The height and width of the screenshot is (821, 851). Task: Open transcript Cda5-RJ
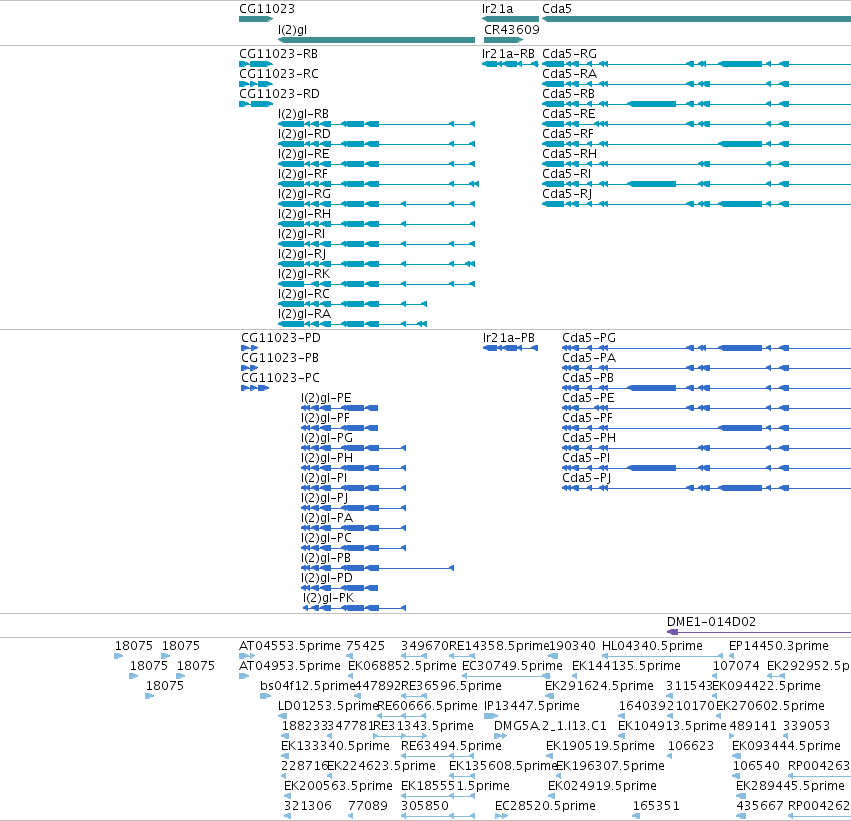tap(696, 205)
